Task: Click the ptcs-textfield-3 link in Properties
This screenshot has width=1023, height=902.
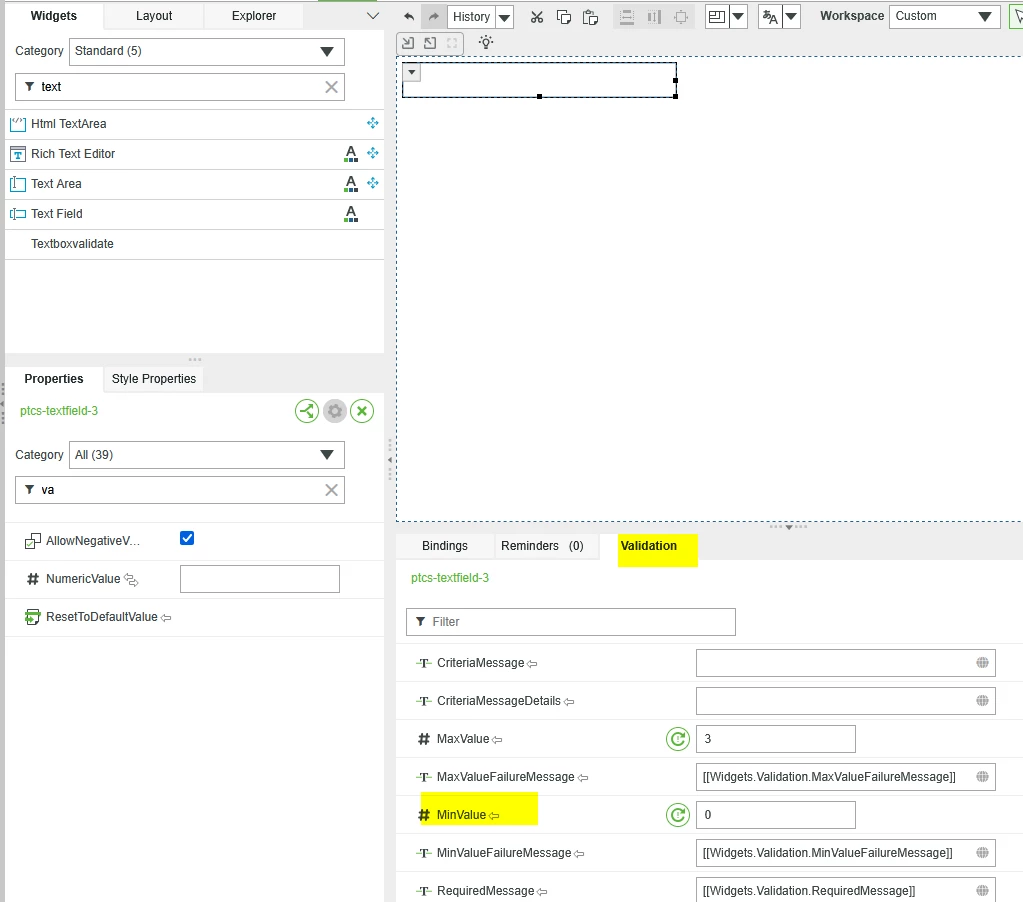Action: pos(59,411)
